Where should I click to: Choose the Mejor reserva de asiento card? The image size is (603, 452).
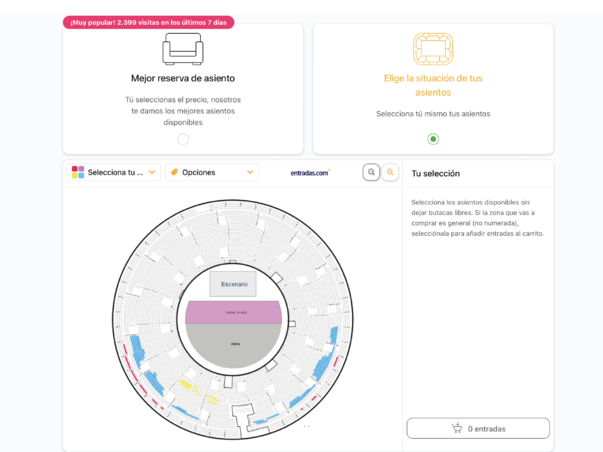pyautogui.click(x=183, y=89)
